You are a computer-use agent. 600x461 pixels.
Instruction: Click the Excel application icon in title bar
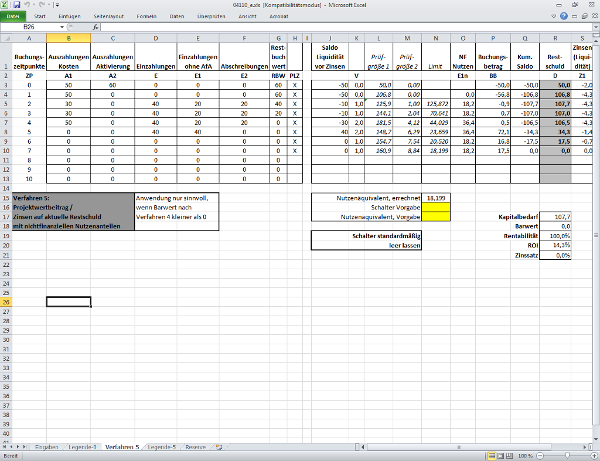(x=5, y=5)
